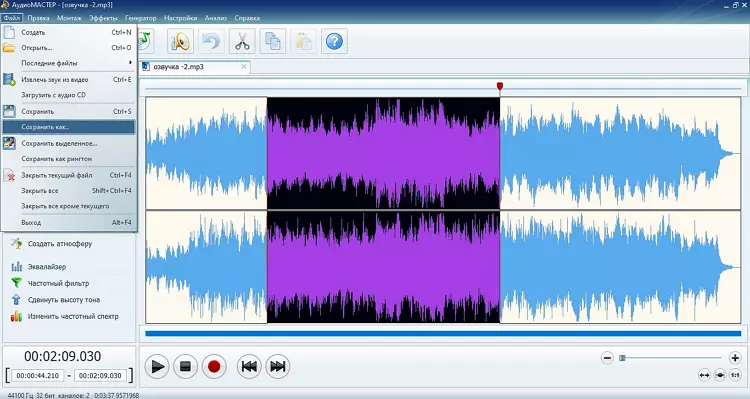Screen dimensions: 750x399
Task: Click the Create atmosphere palm icon
Action: click(x=17, y=243)
